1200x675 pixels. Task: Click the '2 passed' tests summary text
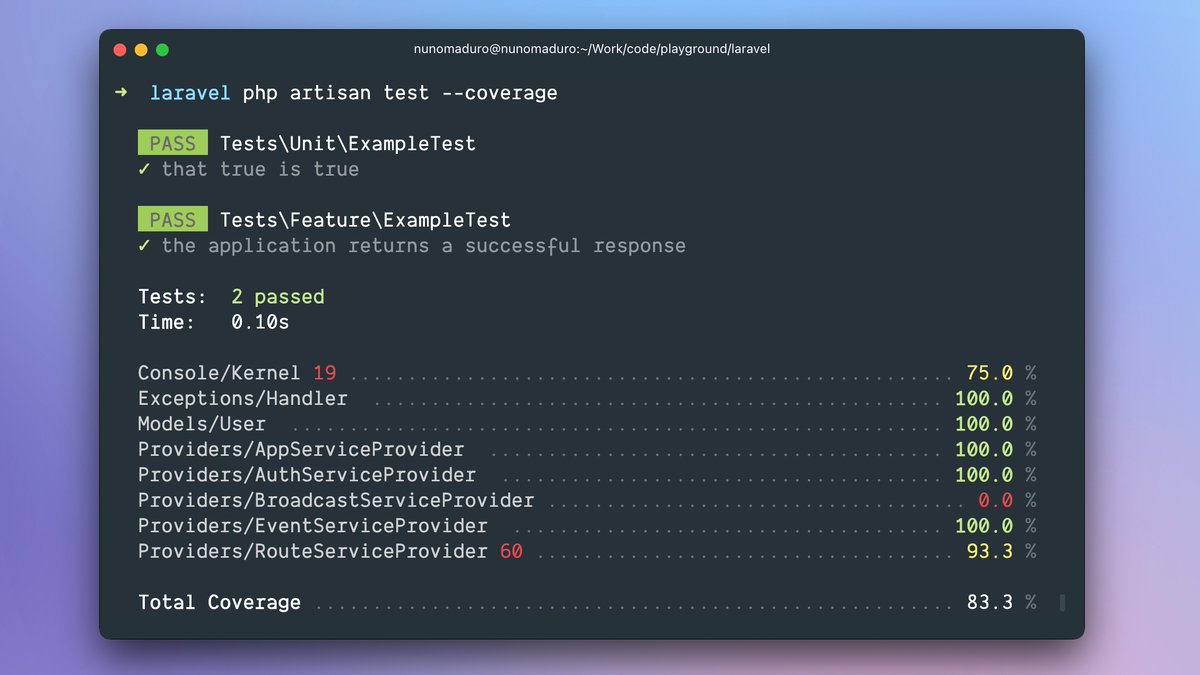(278, 297)
